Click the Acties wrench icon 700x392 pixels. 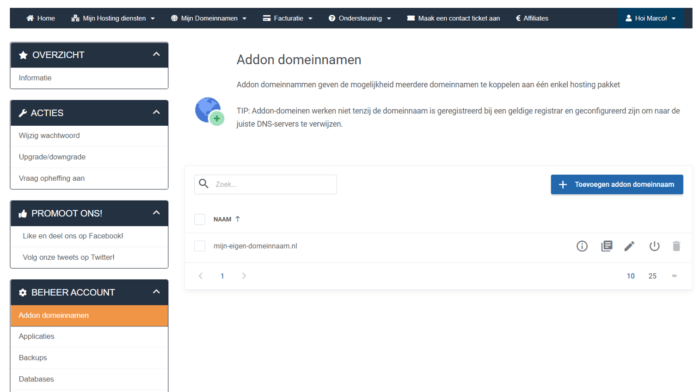23,113
